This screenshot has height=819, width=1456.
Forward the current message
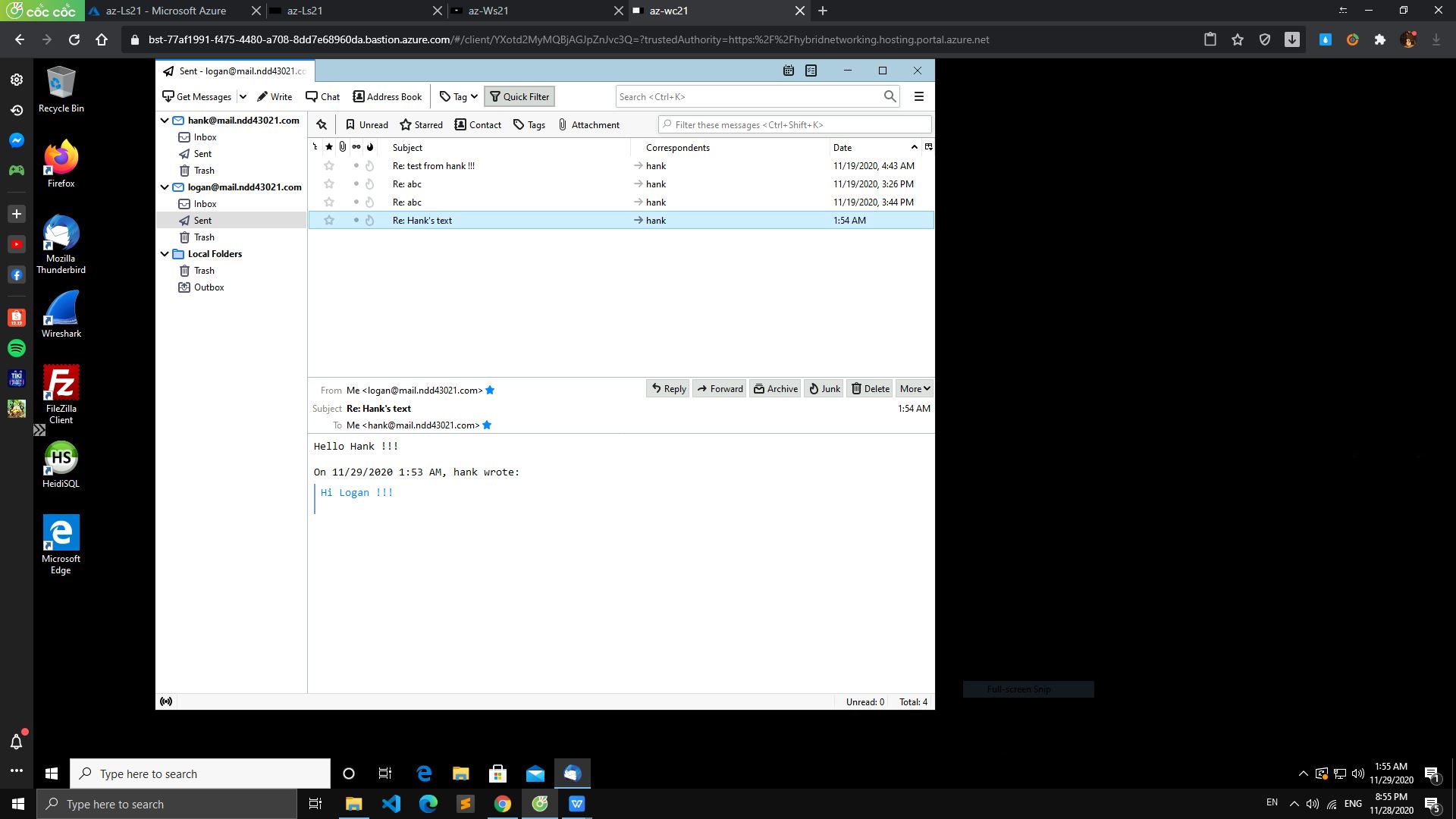point(719,388)
